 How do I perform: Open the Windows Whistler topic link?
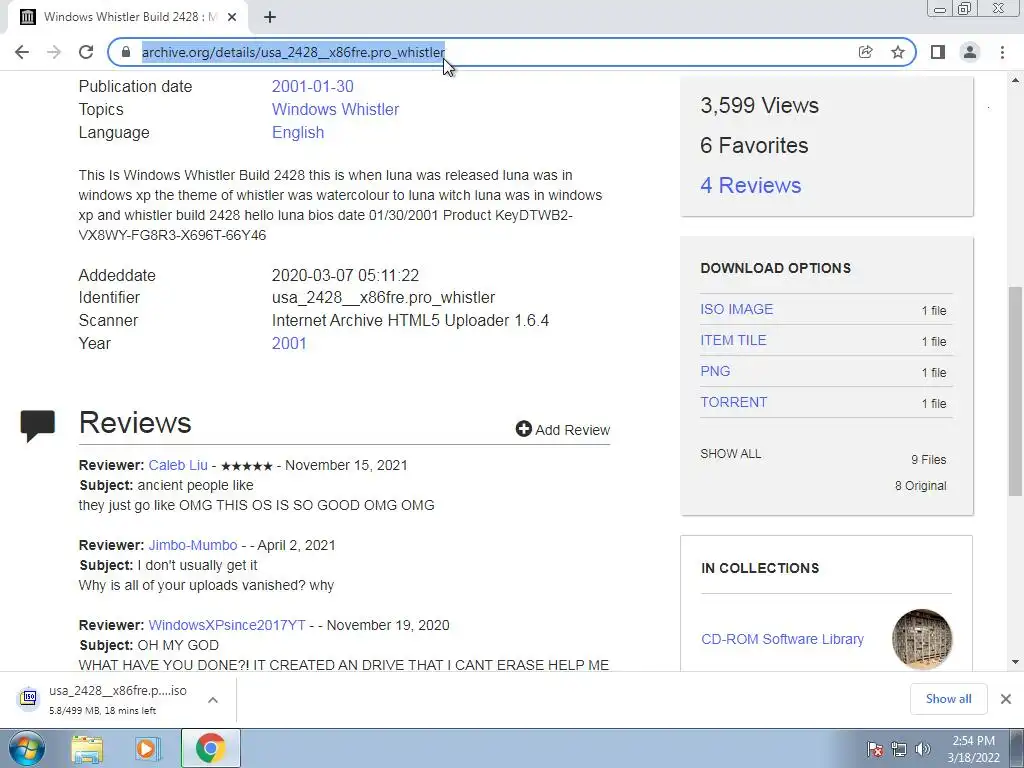pos(336,109)
